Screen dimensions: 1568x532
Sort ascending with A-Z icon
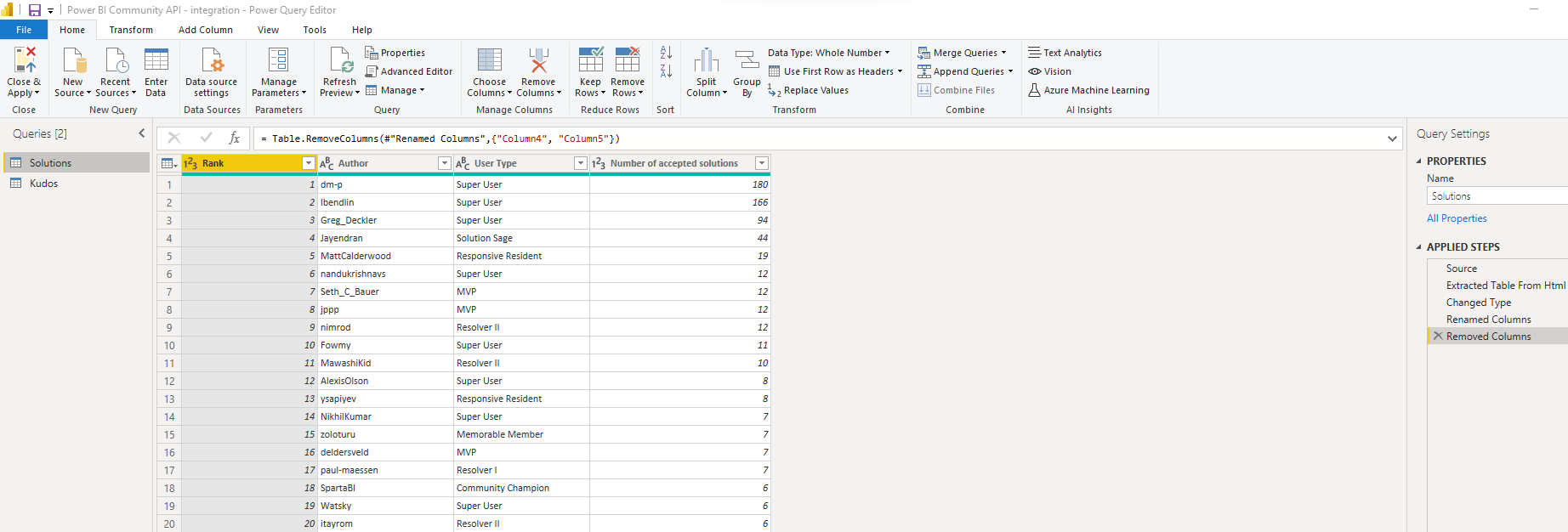(x=666, y=53)
